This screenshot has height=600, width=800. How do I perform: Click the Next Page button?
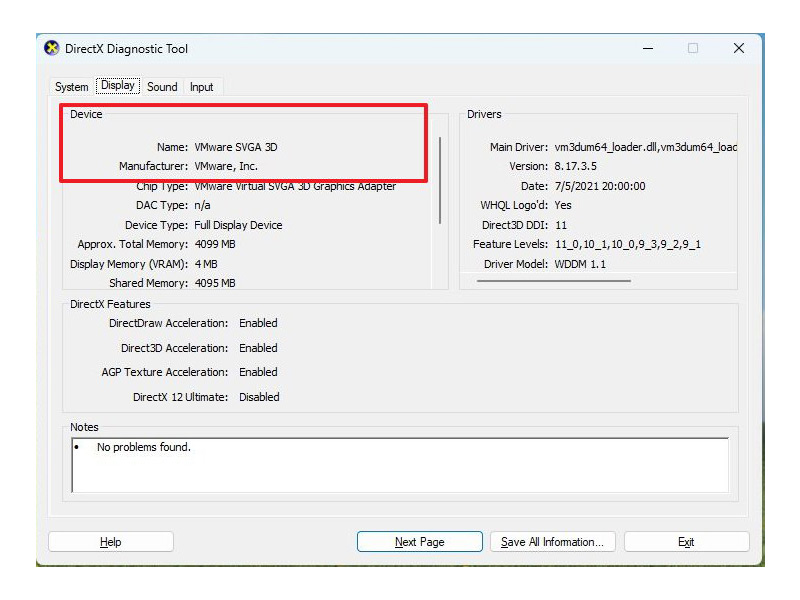point(419,542)
